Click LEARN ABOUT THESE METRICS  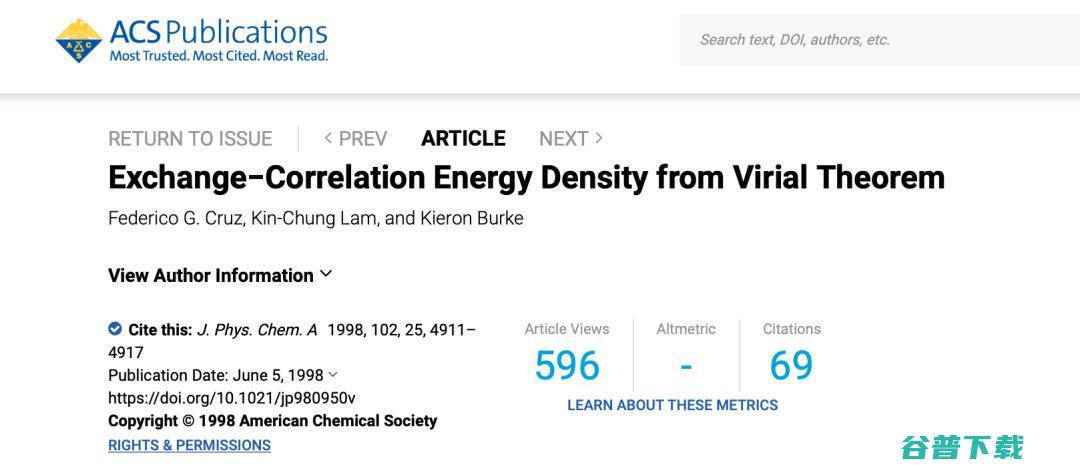pos(672,405)
